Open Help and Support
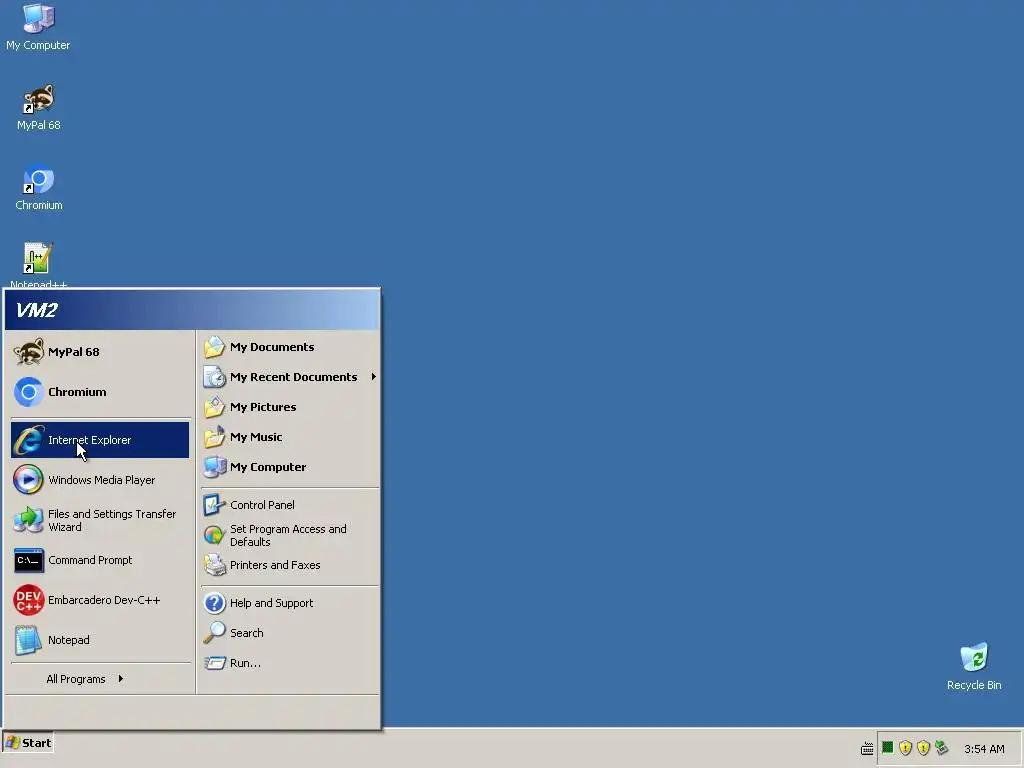Viewport: 1024px width, 768px height. (x=290, y=603)
